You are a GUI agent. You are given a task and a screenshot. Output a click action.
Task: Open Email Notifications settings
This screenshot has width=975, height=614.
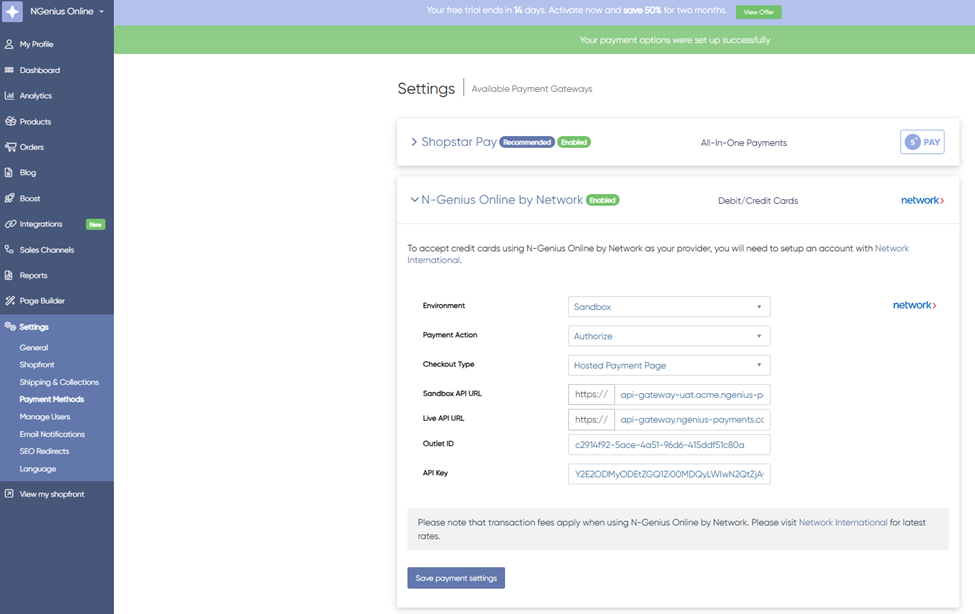(52, 434)
